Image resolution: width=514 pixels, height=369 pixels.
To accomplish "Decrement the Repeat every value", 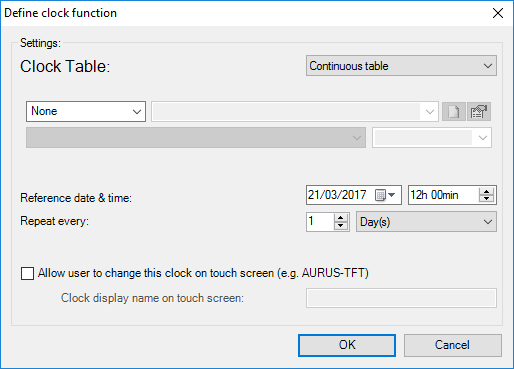I will (x=340, y=225).
